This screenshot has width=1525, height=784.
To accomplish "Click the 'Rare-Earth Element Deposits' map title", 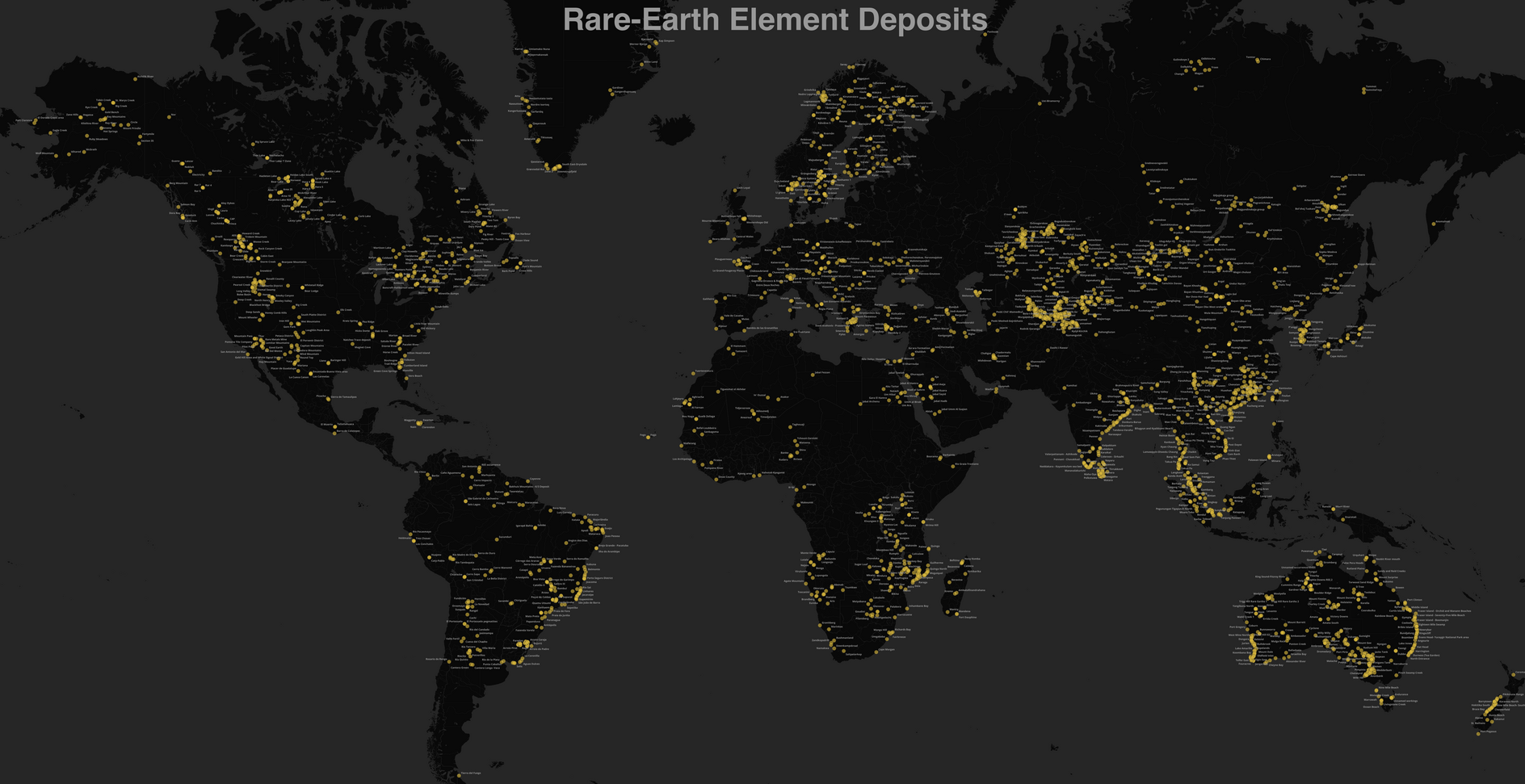I will [775, 19].
